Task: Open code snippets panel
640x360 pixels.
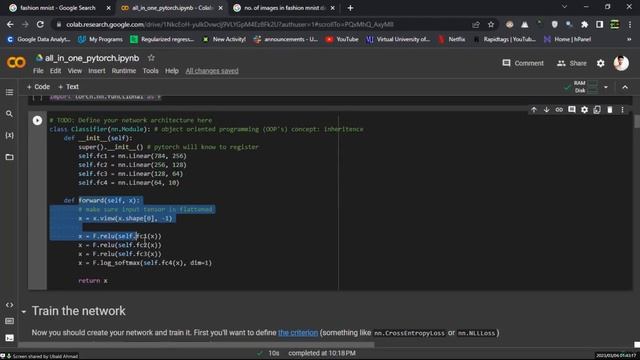Action: [x=9, y=305]
